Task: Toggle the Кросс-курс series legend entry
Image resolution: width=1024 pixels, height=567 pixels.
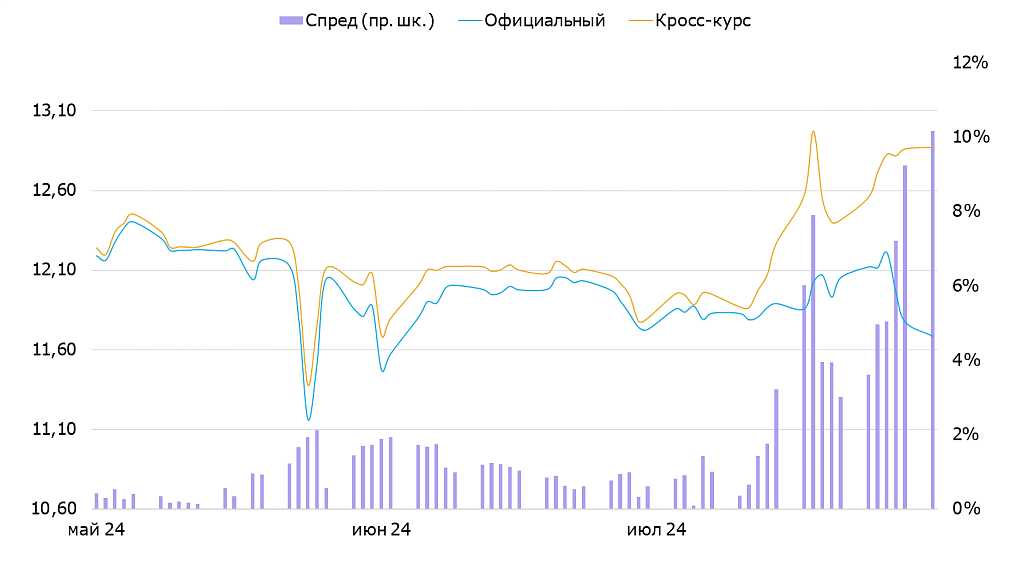Action: tap(703, 20)
